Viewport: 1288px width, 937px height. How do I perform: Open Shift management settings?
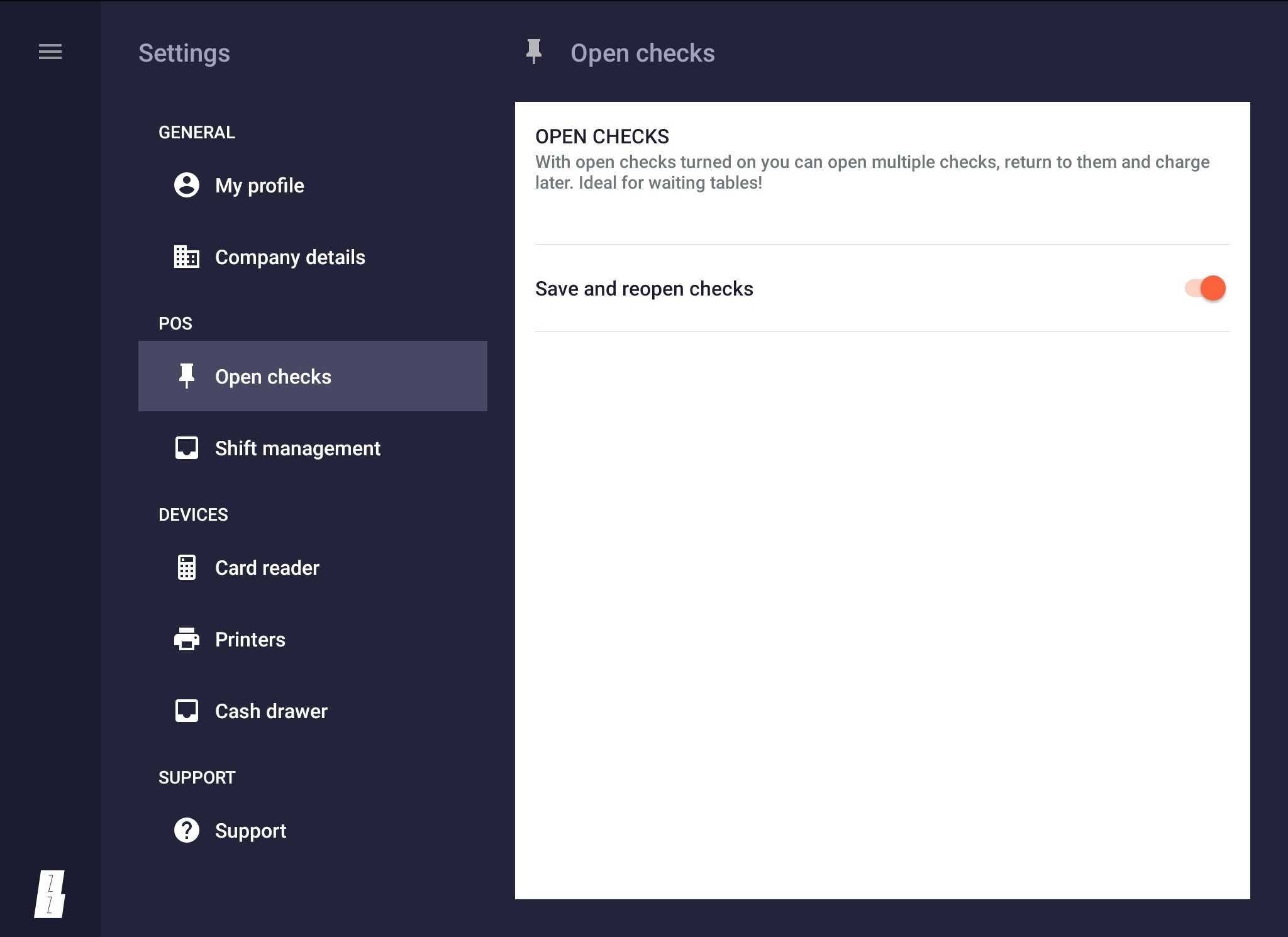[313, 448]
